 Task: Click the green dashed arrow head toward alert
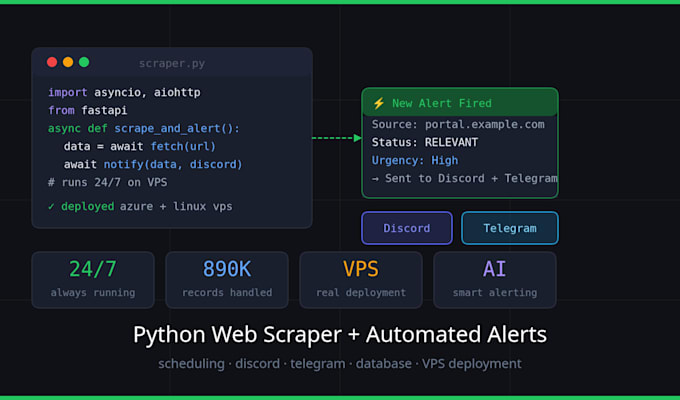358,138
